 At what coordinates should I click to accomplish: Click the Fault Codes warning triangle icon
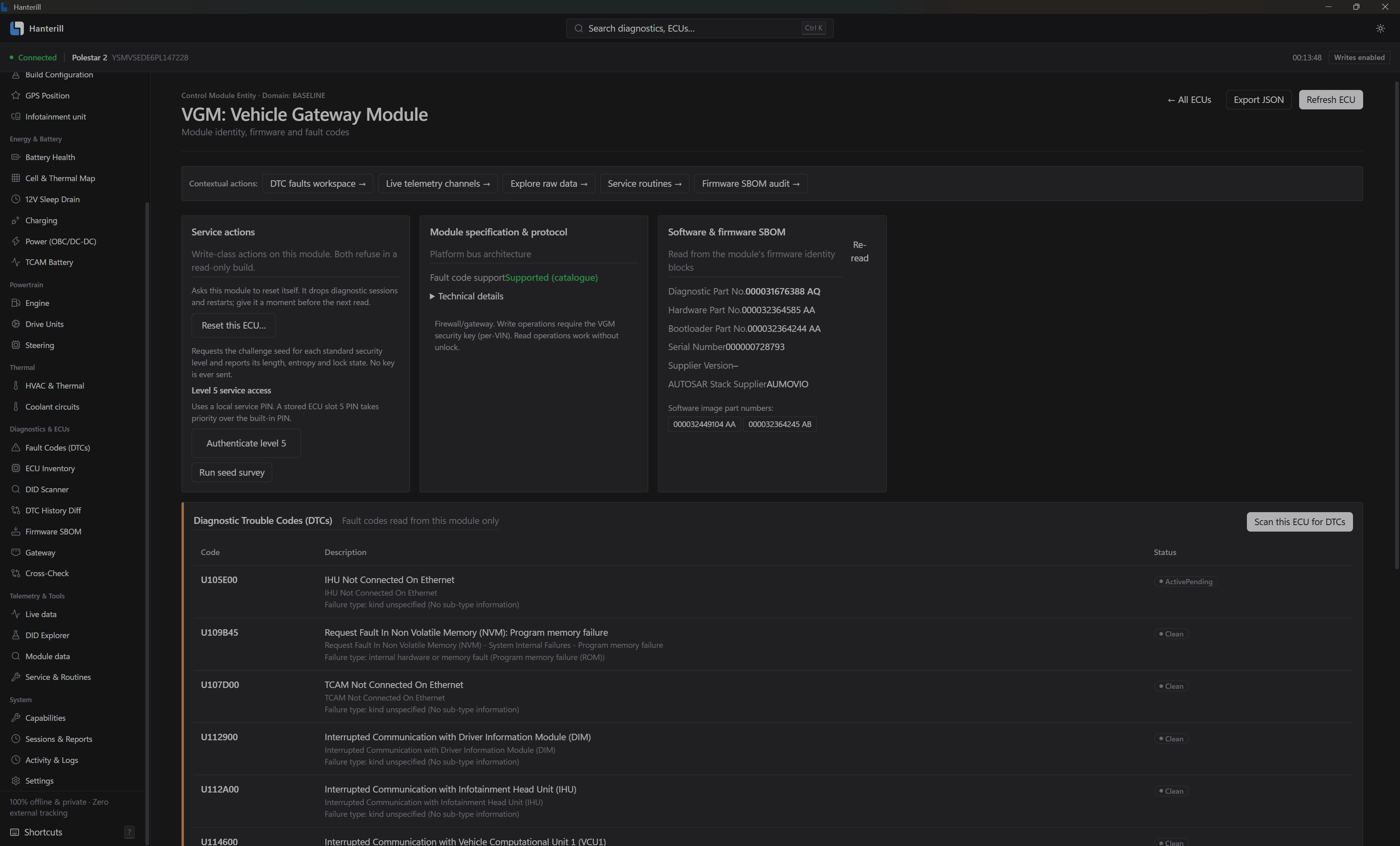coord(16,448)
